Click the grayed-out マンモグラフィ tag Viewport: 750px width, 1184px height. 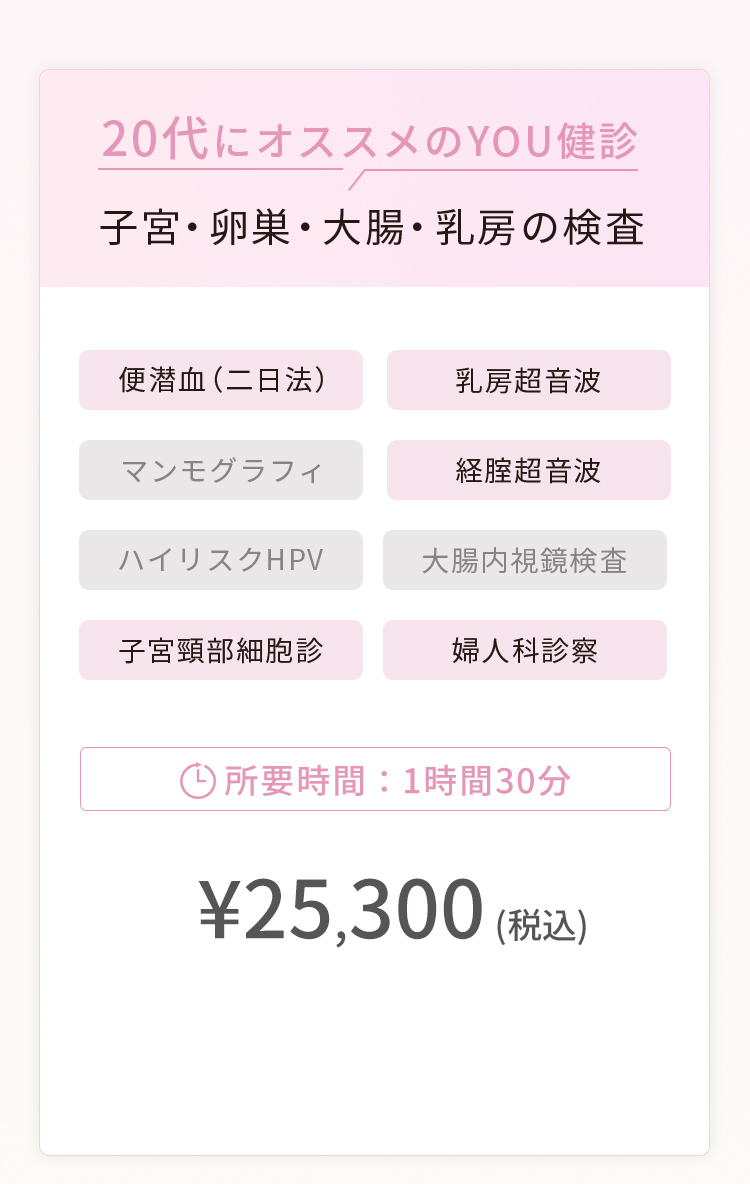221,470
